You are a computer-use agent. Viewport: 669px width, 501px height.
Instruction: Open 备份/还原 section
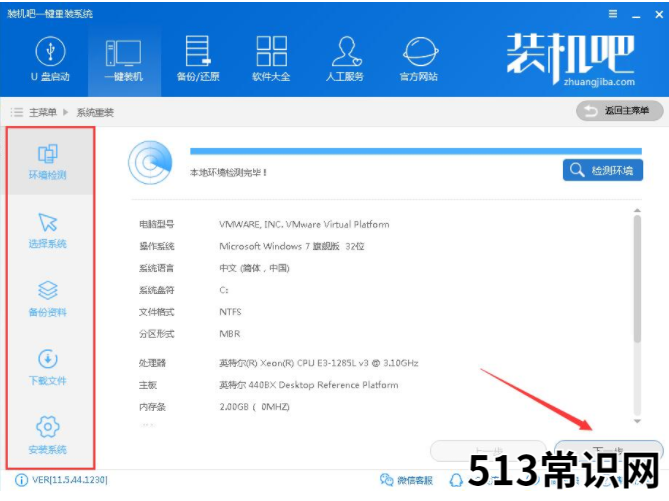click(198, 59)
